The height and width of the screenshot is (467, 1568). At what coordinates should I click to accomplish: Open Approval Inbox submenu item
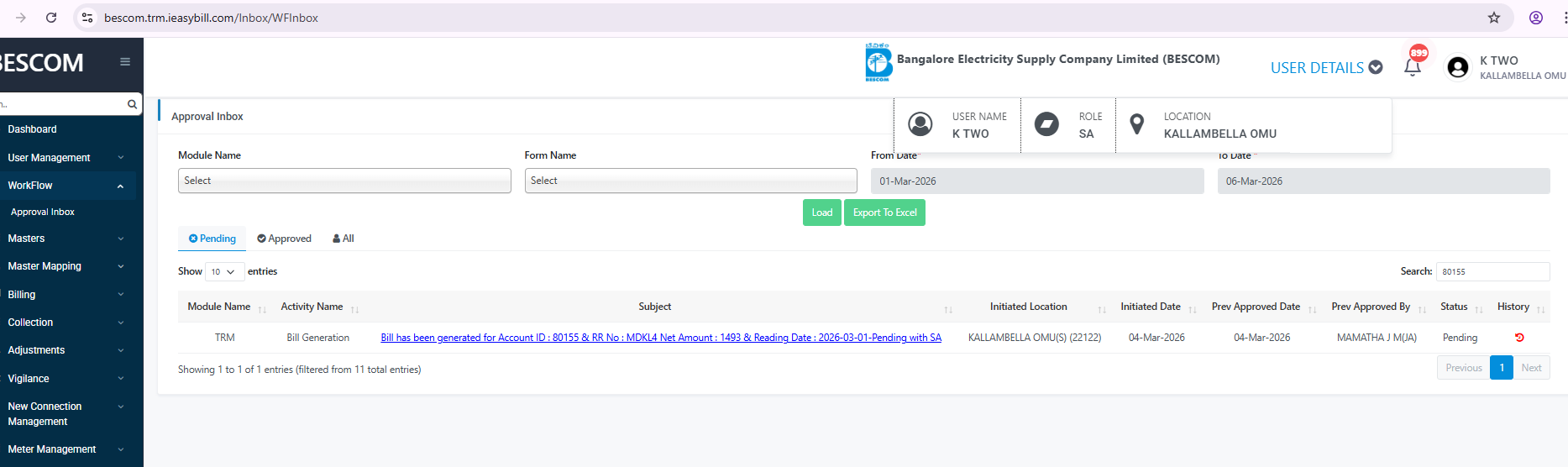(x=43, y=212)
